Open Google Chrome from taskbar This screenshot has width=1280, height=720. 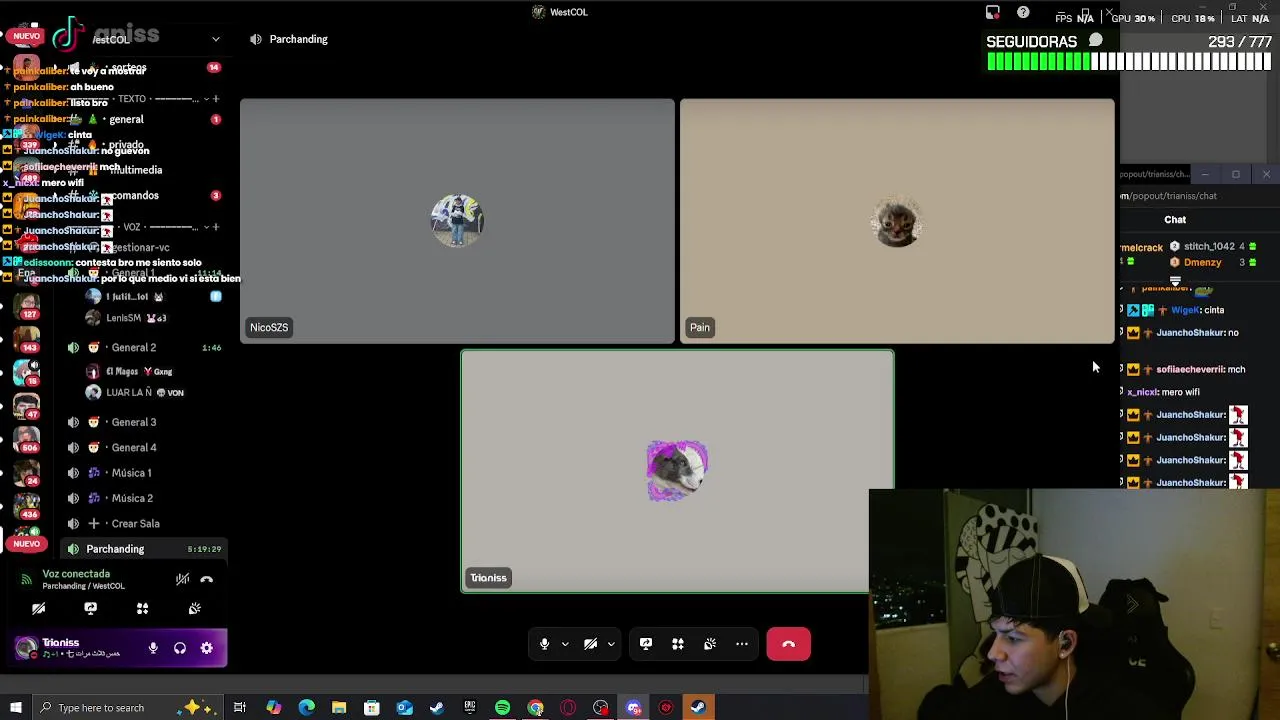535,708
